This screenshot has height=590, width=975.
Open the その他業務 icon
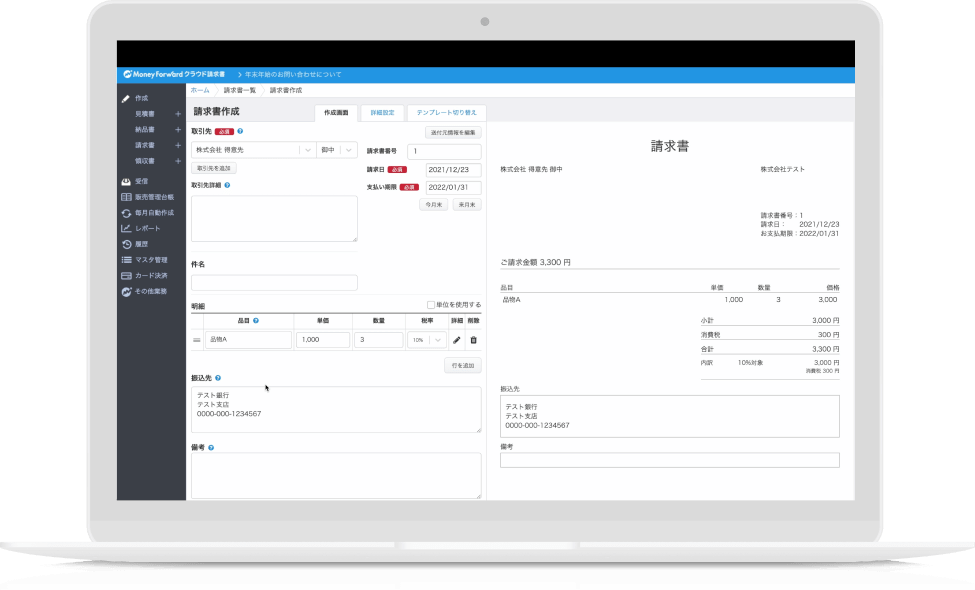[126, 292]
